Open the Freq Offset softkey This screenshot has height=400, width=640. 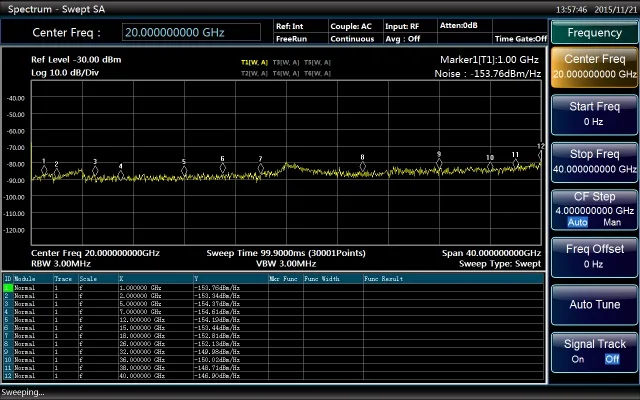coord(594,256)
